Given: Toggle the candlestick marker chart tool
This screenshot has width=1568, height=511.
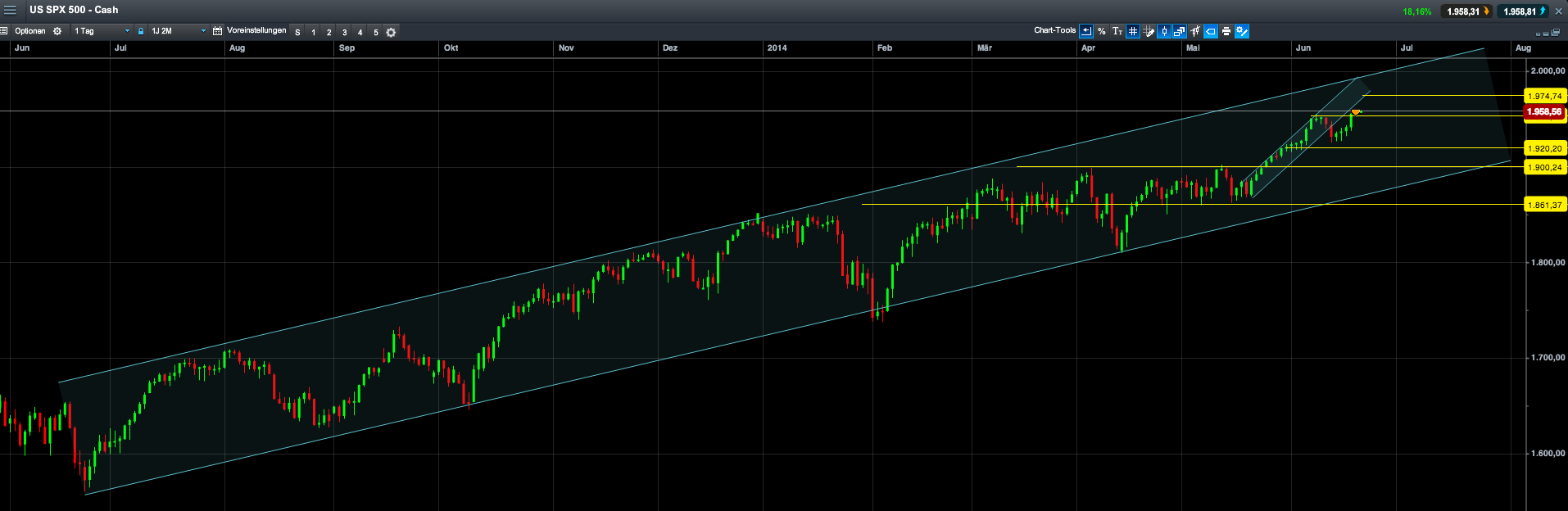Looking at the screenshot, I should click(x=1164, y=31).
